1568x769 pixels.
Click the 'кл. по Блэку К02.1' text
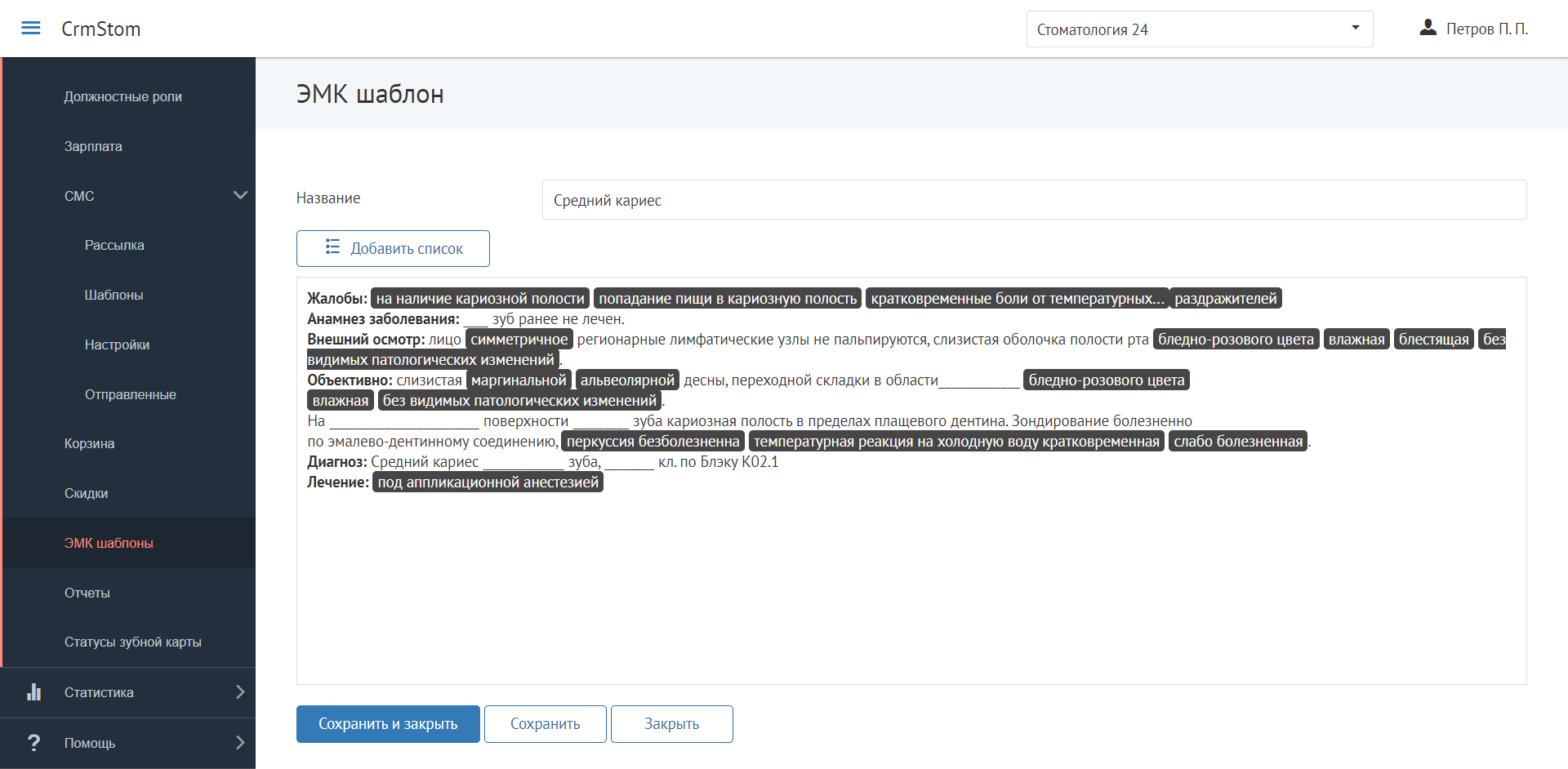(719, 462)
